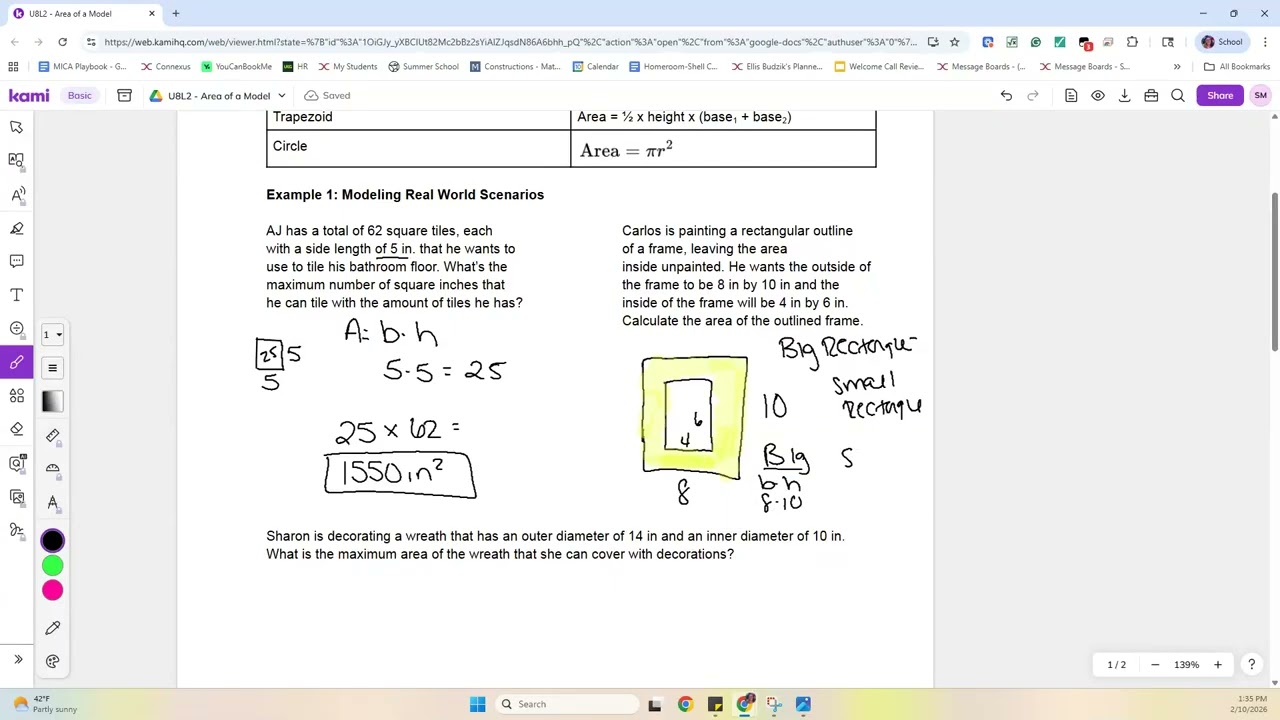Open the stroke thickness dropdown showing 1
Viewport: 1280px width, 720px height.
pos(52,334)
